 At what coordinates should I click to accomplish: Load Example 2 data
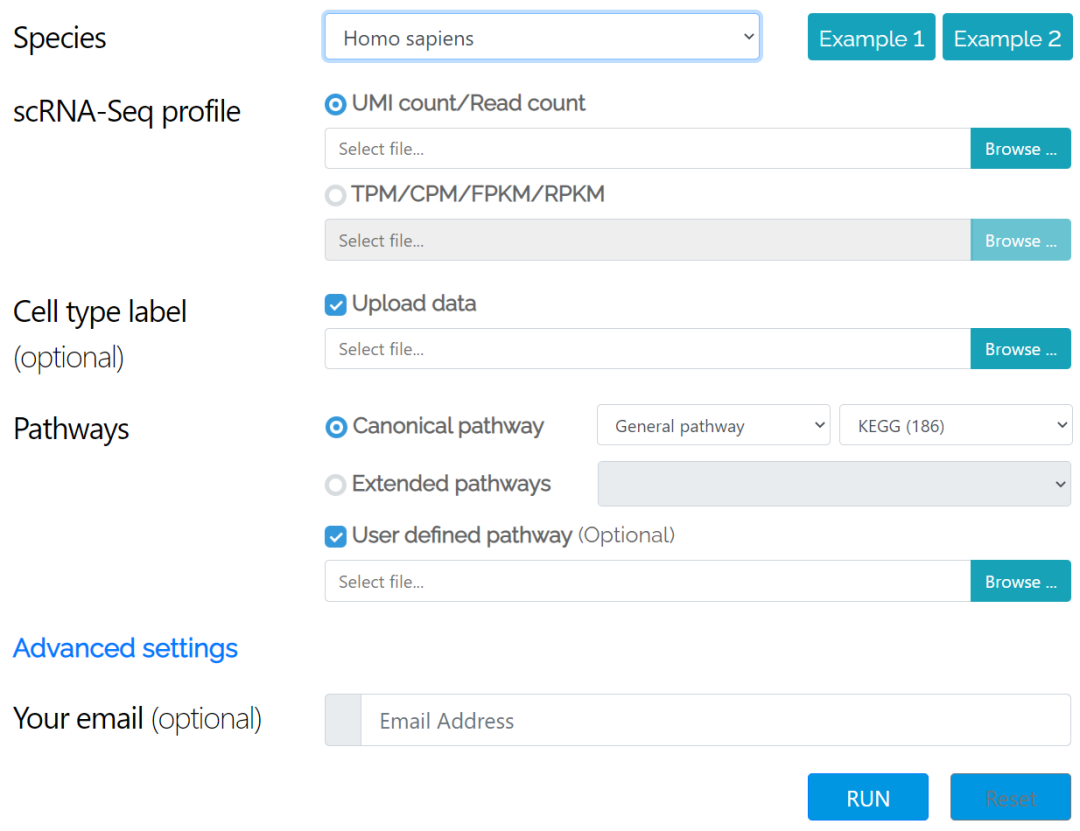[1007, 38]
